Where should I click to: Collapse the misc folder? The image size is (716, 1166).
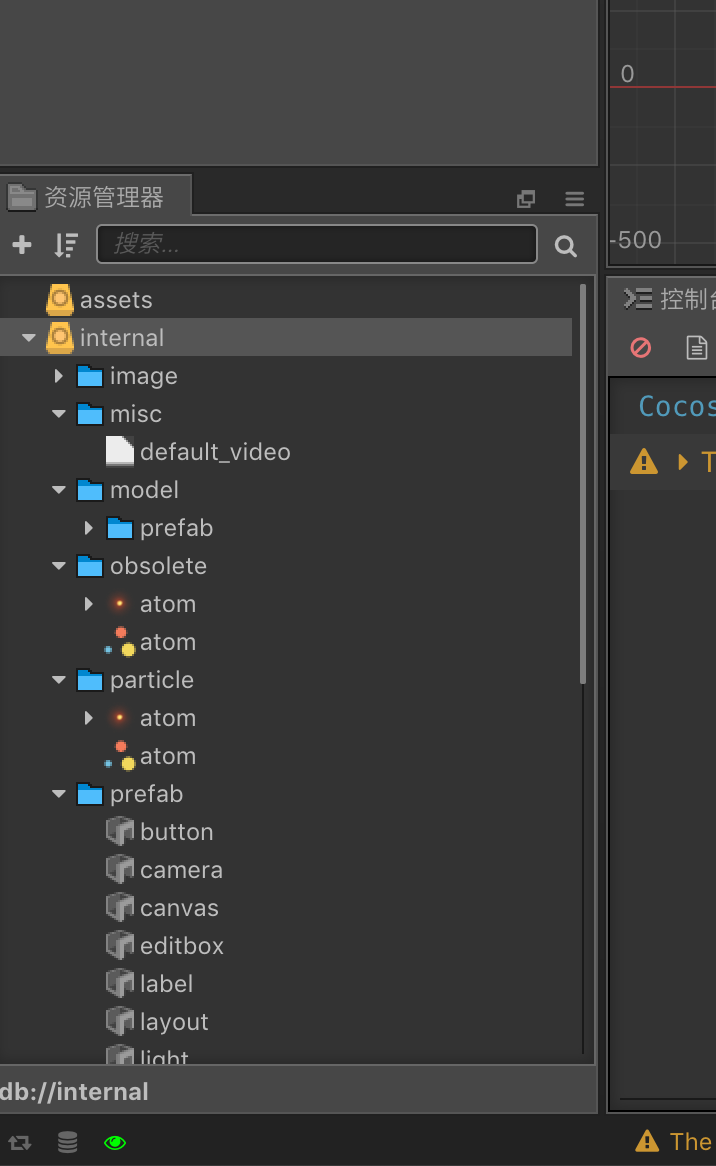59,414
